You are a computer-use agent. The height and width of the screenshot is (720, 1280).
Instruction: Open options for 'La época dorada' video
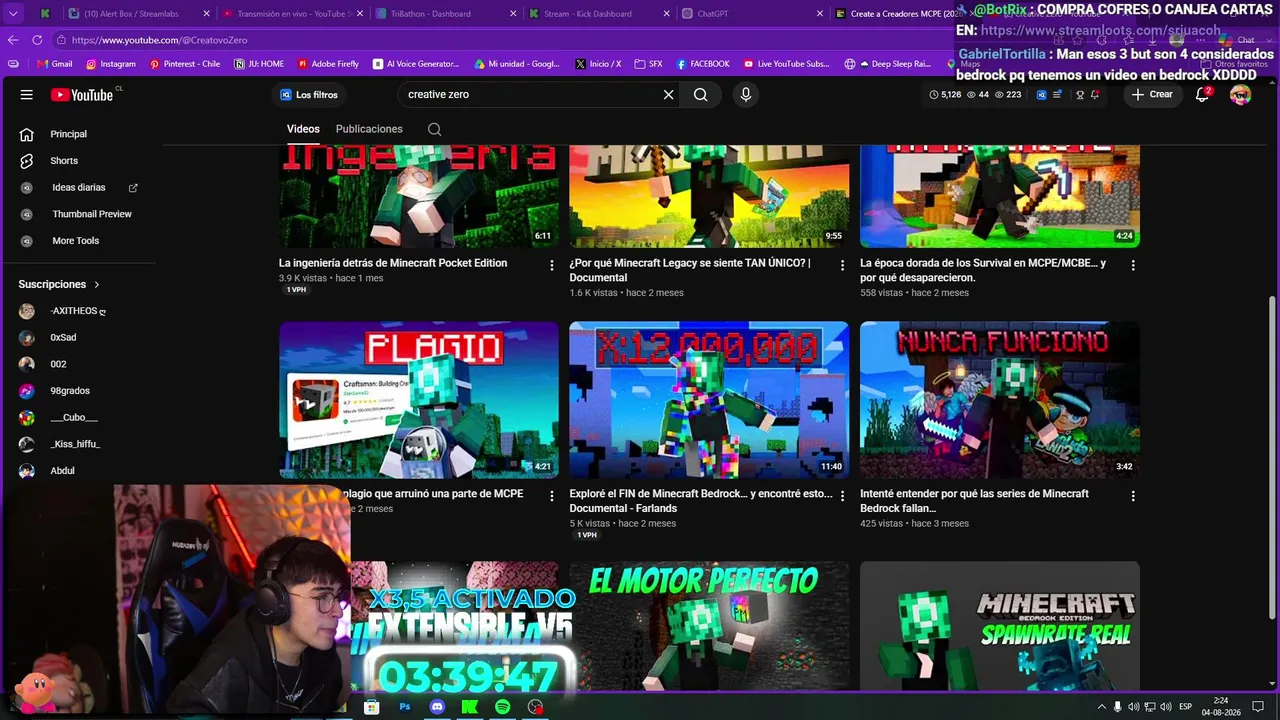pos(1133,265)
